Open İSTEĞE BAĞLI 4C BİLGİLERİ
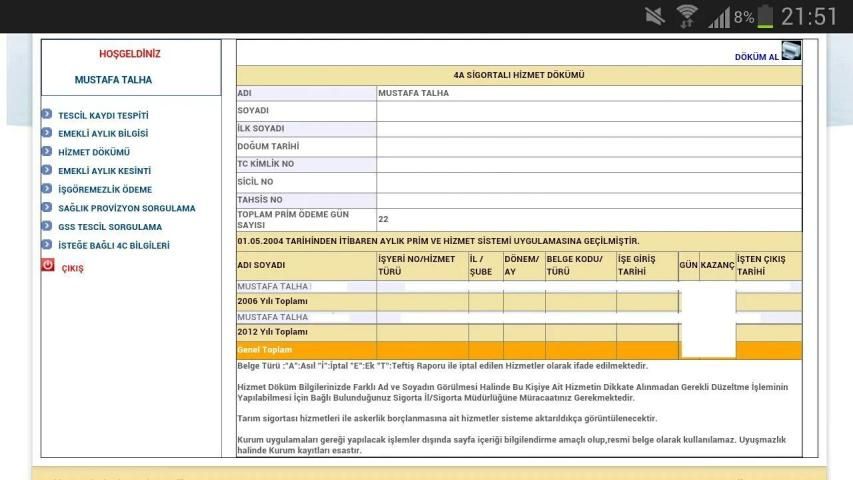 [114, 246]
